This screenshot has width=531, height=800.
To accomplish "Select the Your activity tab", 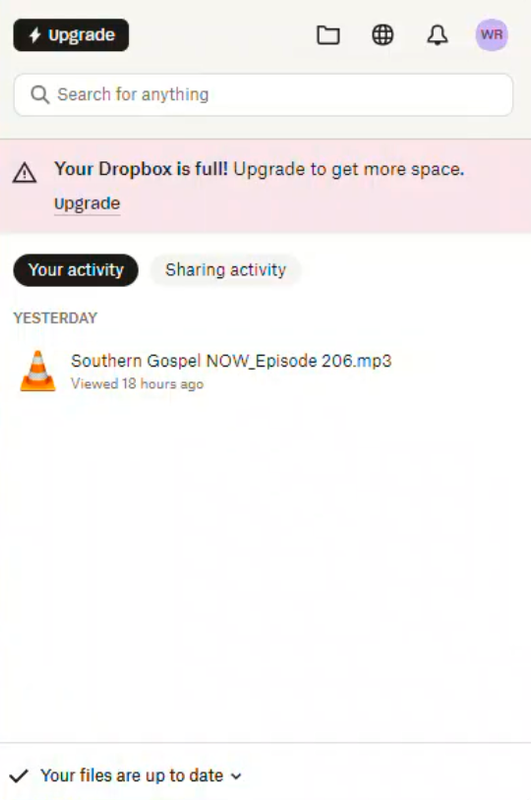I will pos(75,270).
